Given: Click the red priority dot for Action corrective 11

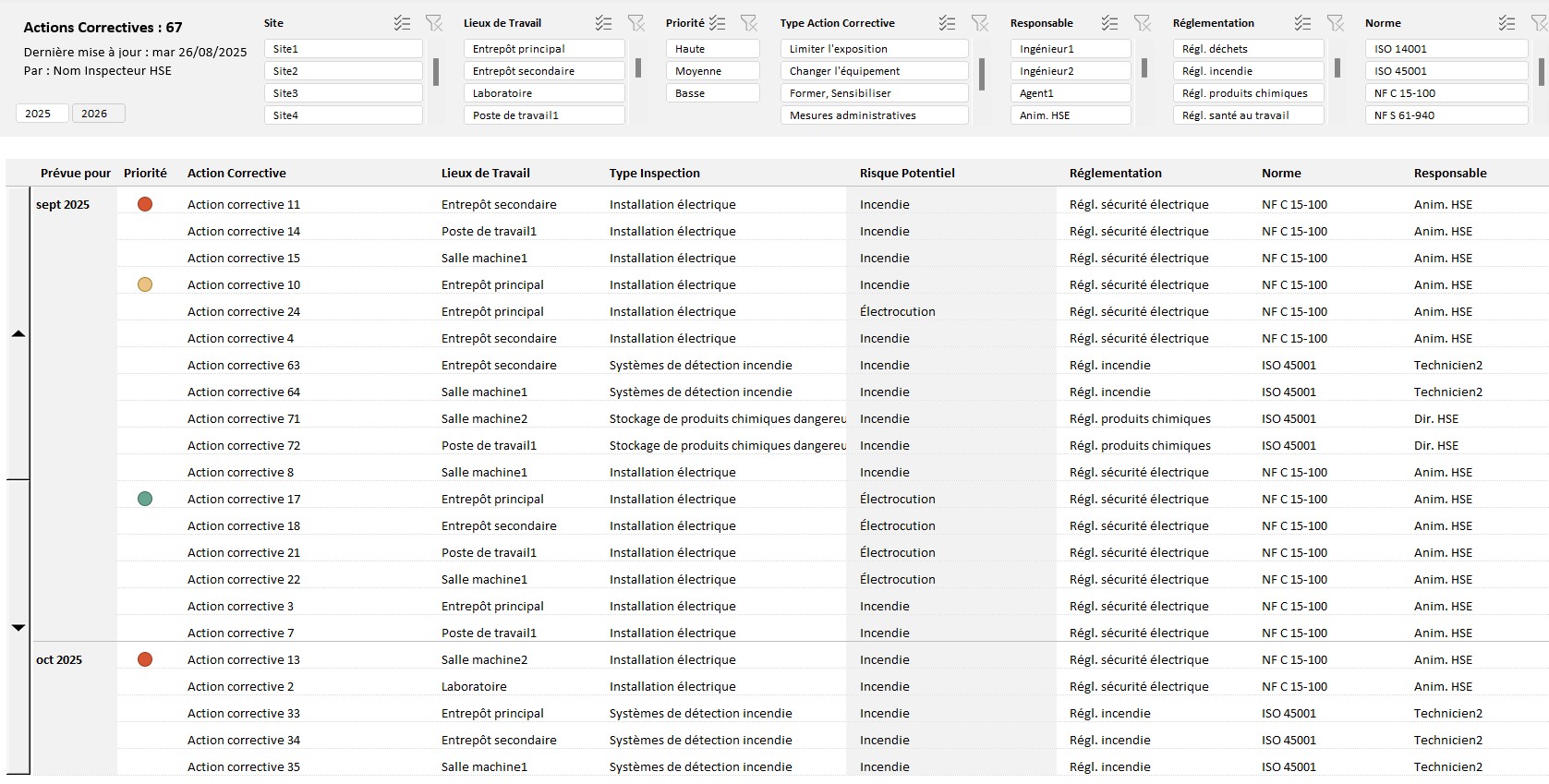Looking at the screenshot, I should coord(145,204).
